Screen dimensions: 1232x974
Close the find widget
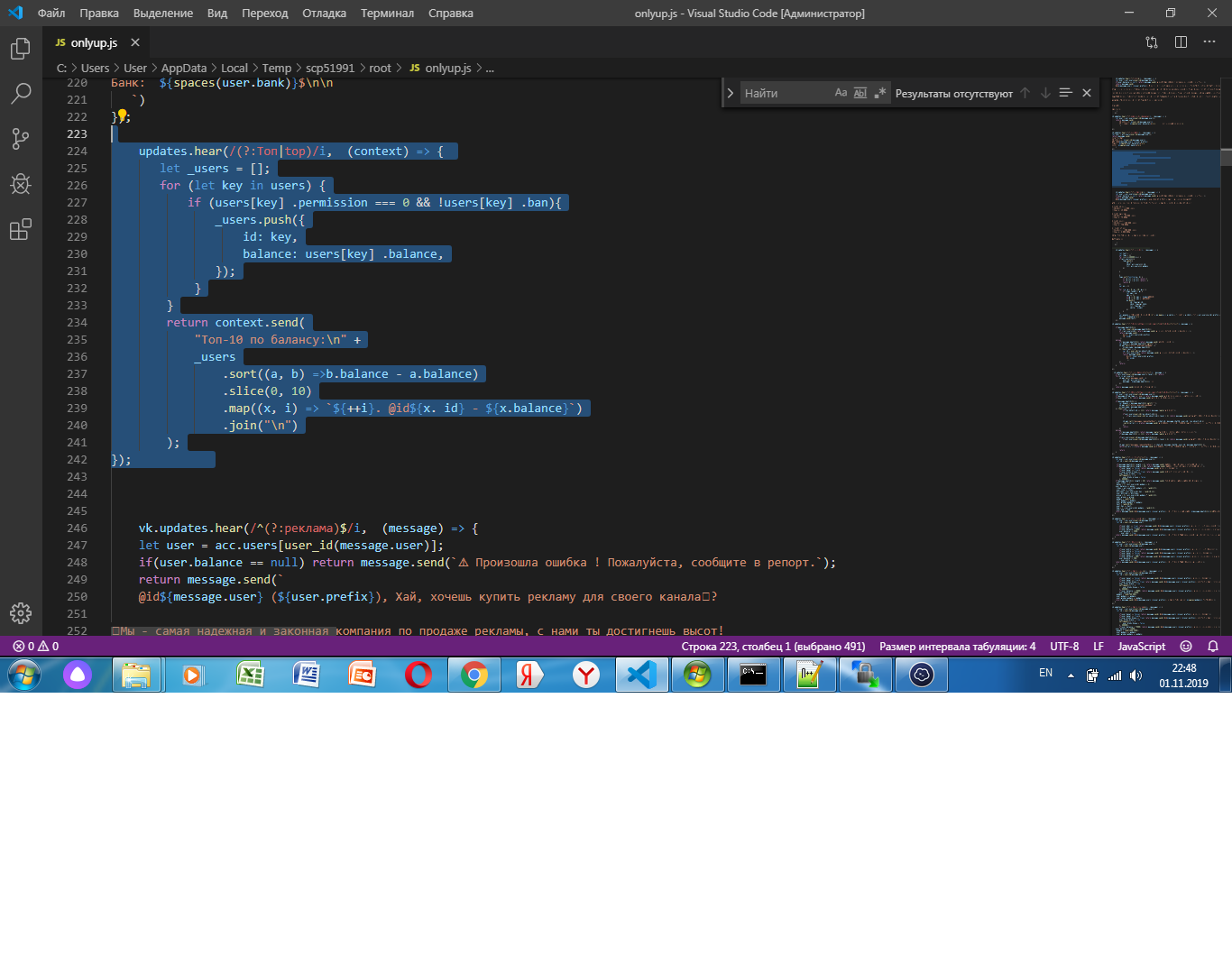[x=1087, y=93]
